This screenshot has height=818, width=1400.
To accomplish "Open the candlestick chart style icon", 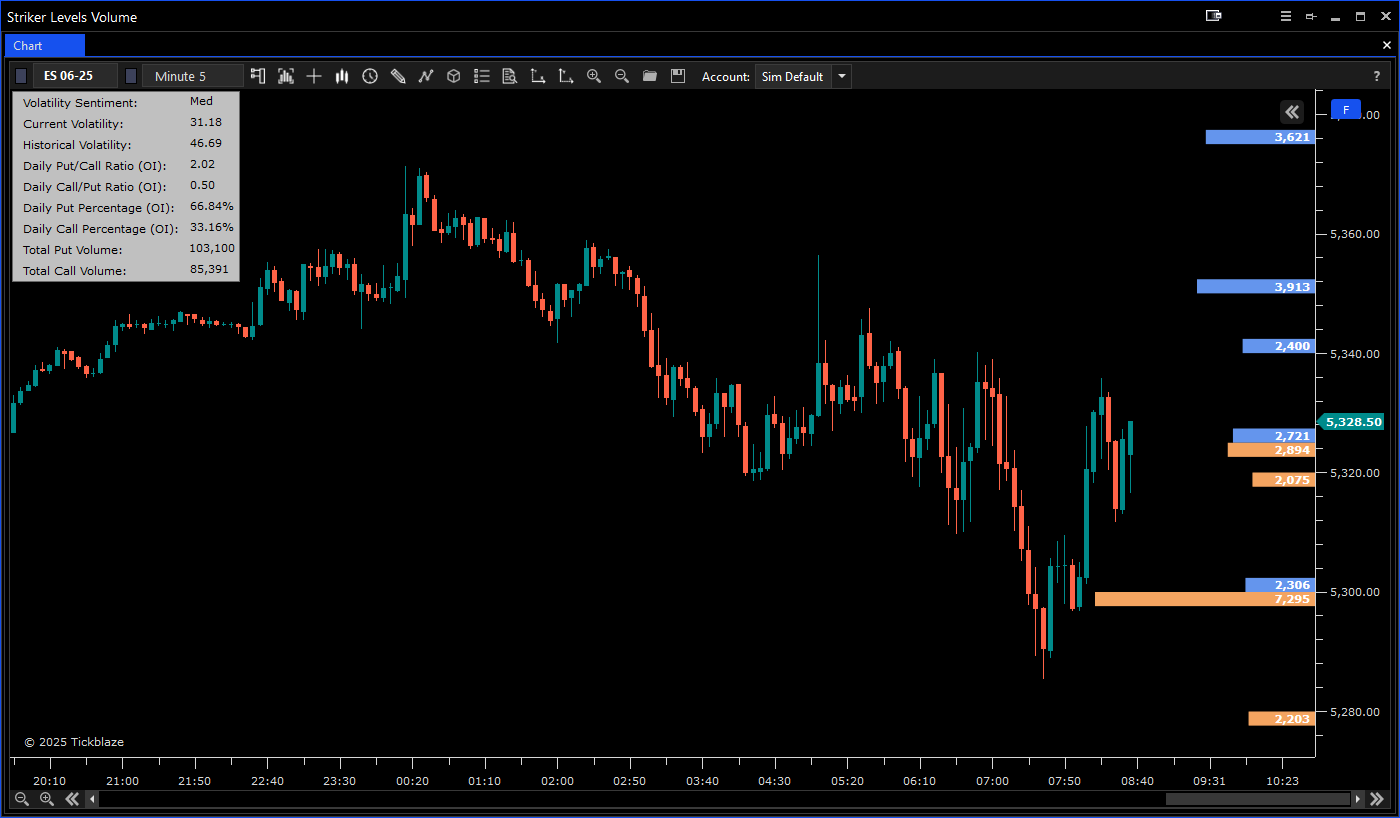I will (342, 76).
